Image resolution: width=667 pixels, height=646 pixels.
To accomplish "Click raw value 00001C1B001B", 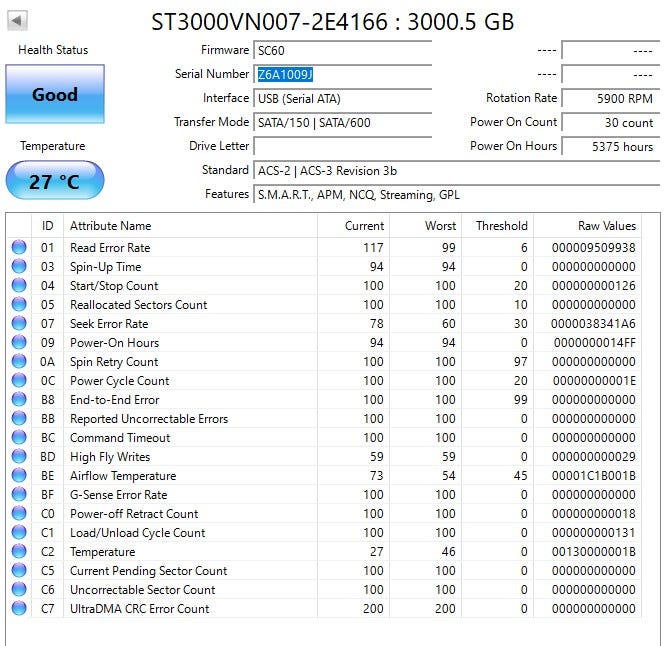I will [593, 475].
